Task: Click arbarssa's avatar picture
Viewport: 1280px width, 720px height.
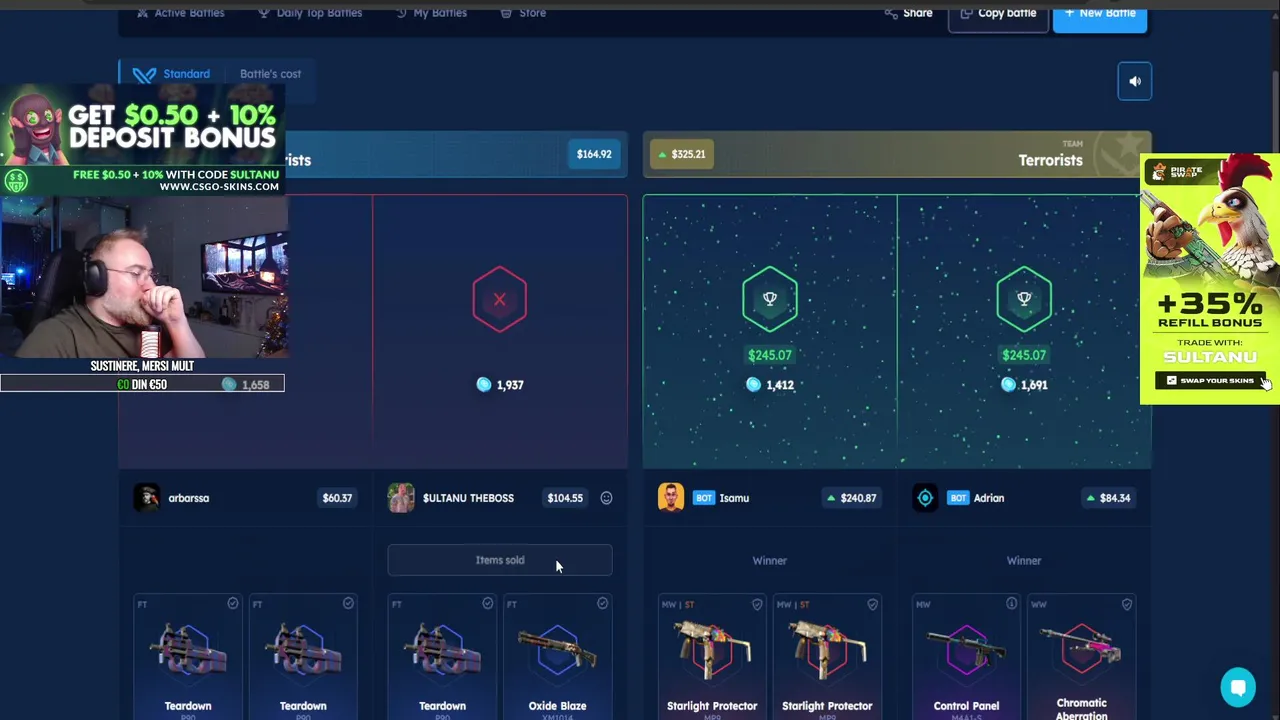Action: [147, 498]
